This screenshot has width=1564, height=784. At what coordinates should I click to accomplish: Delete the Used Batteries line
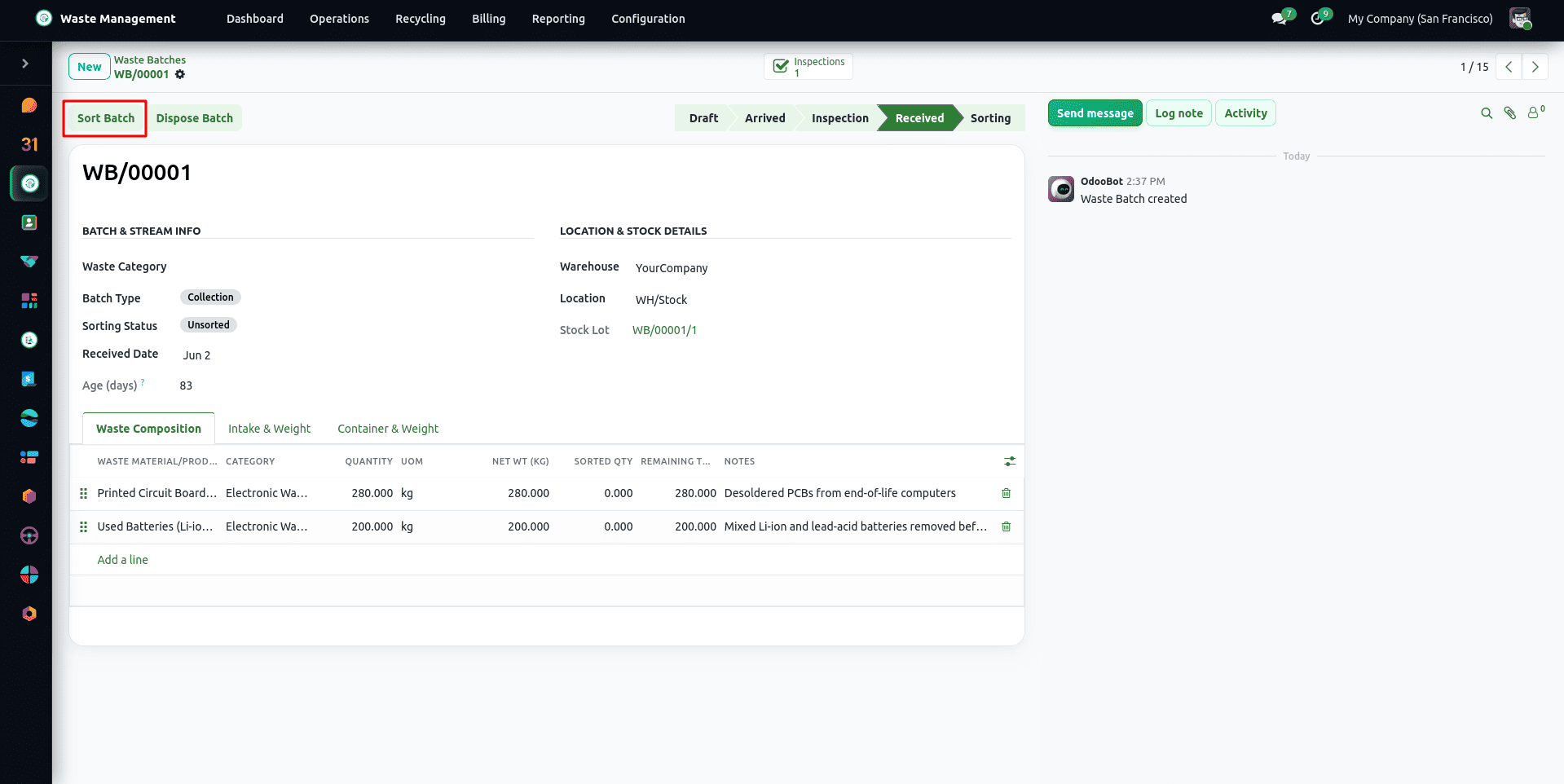[1006, 526]
